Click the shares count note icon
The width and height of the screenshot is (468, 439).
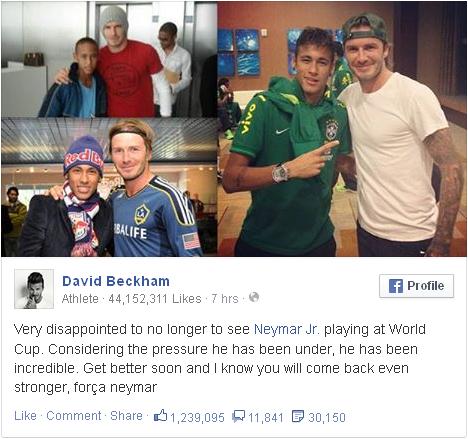[x=298, y=416]
